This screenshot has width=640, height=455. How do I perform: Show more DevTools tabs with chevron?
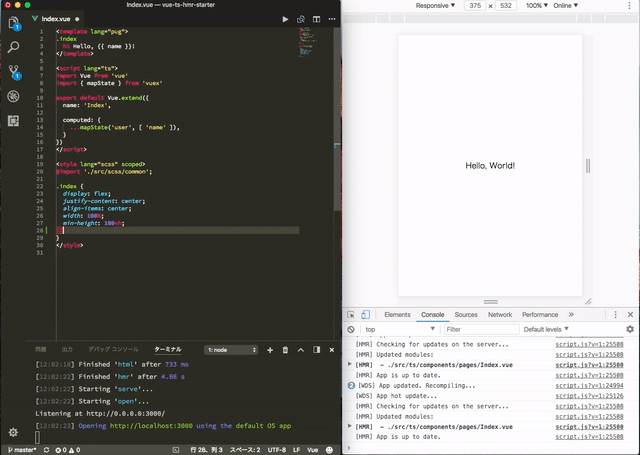(x=571, y=315)
